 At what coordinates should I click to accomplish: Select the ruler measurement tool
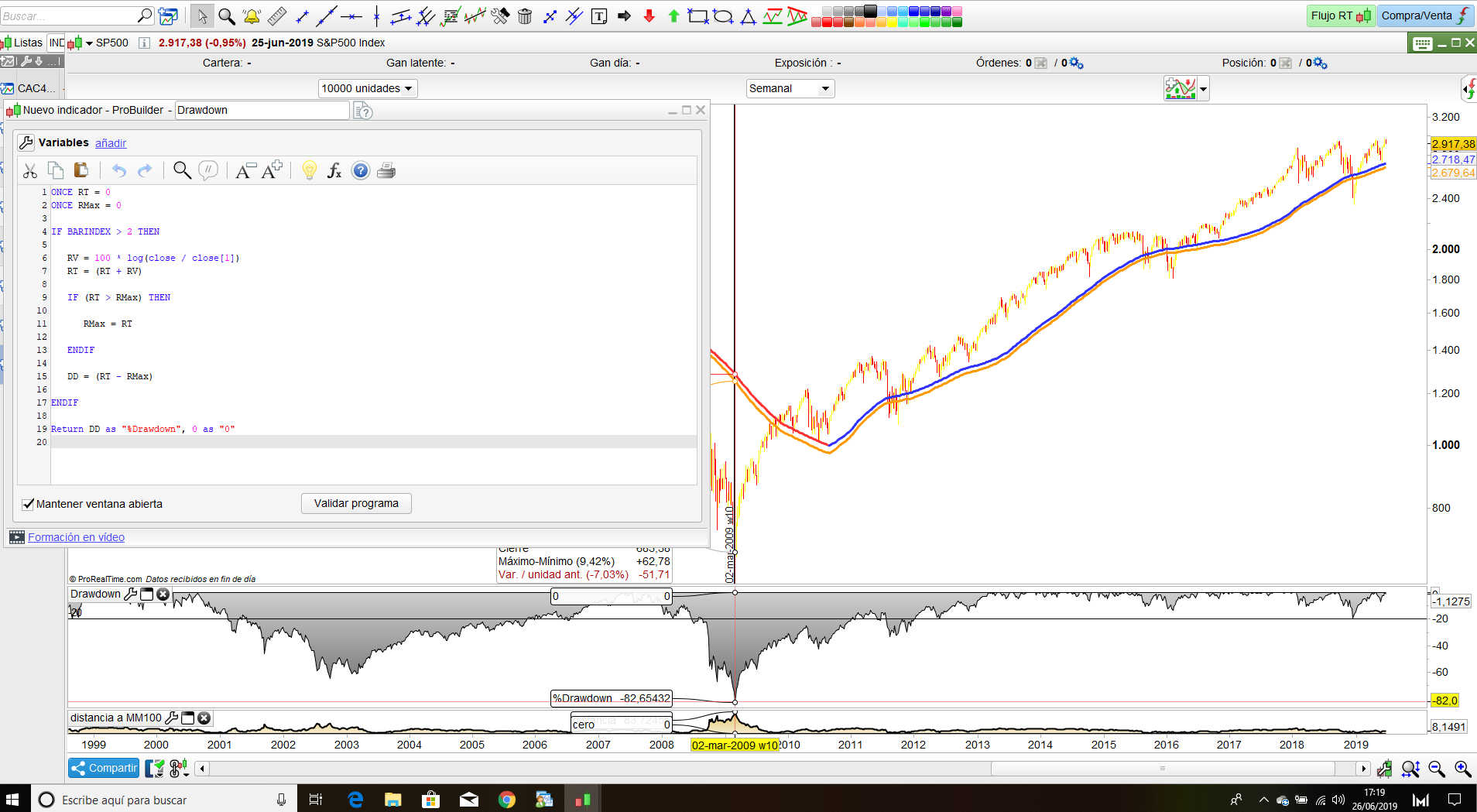coord(277,16)
